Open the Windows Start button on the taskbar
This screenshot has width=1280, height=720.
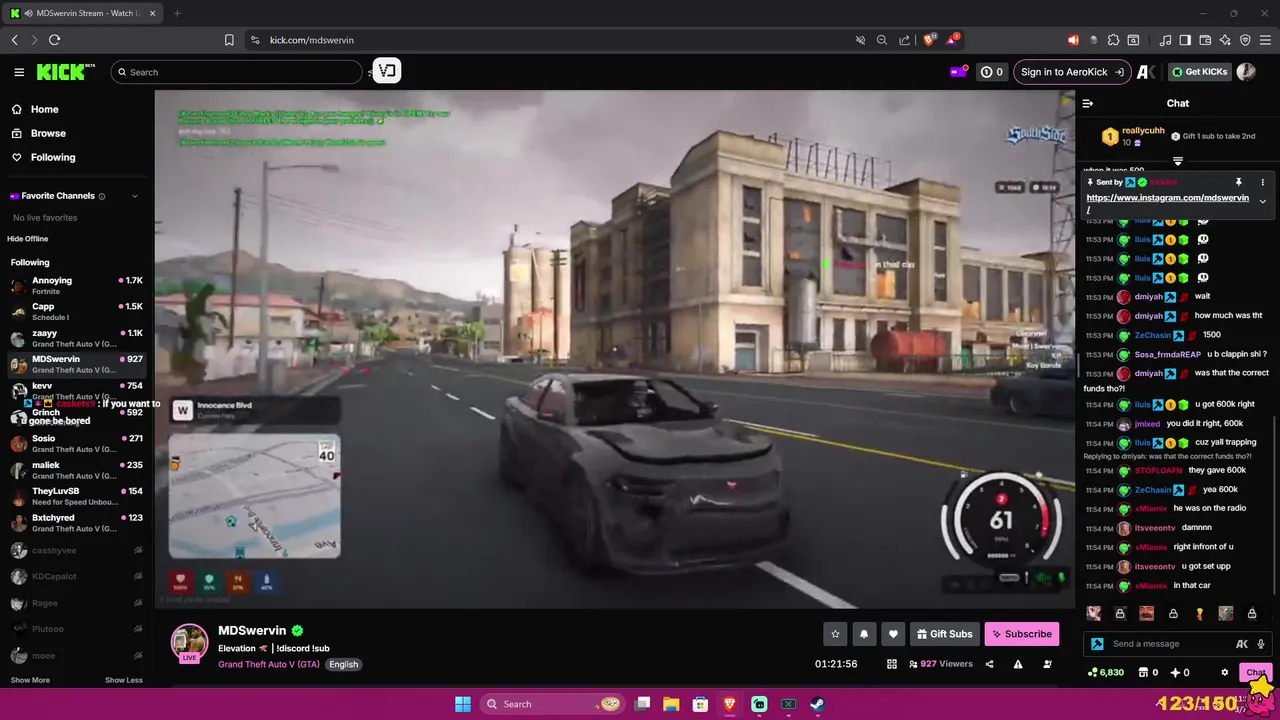pos(462,704)
